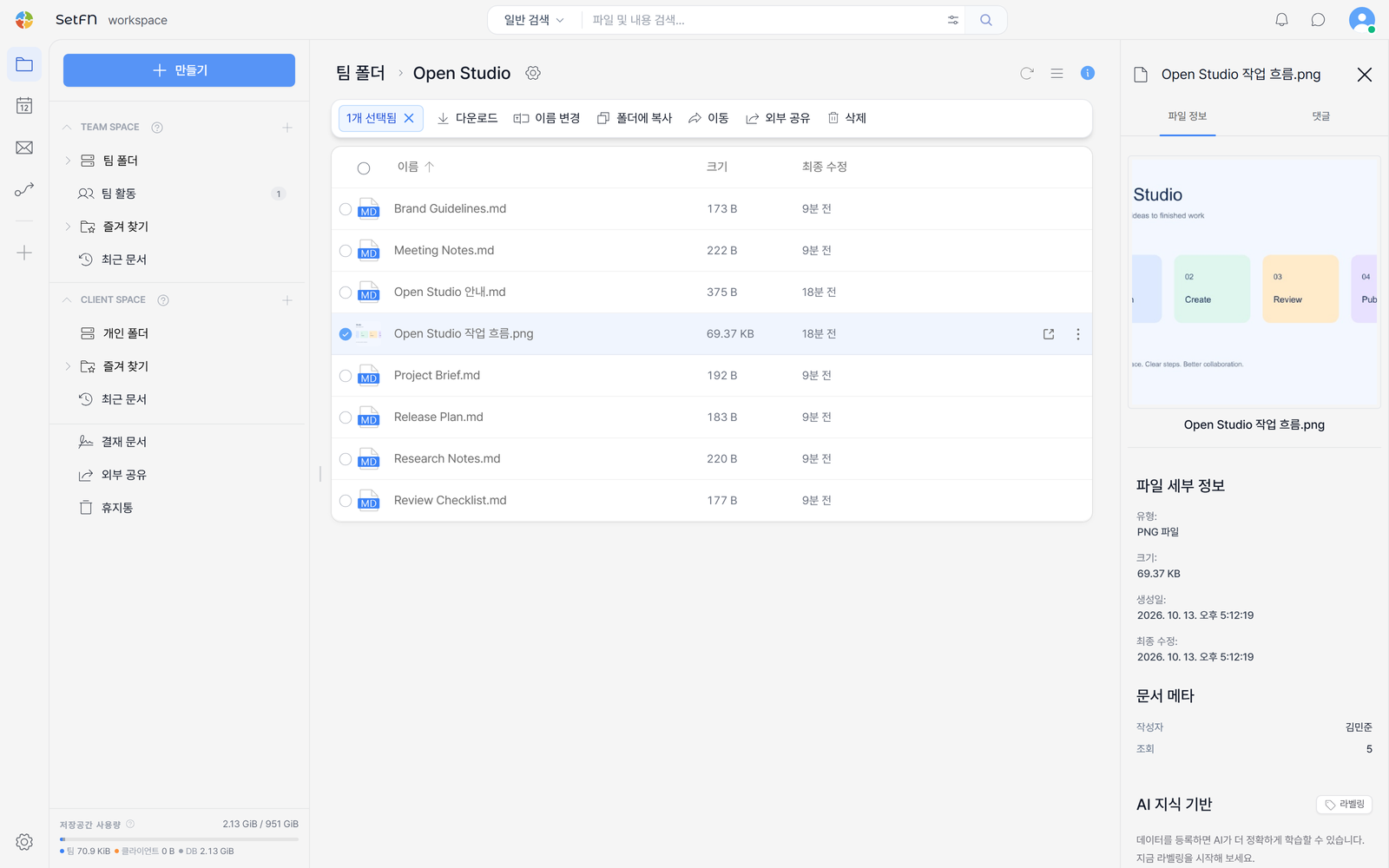Click the 만들기 create button

(179, 70)
